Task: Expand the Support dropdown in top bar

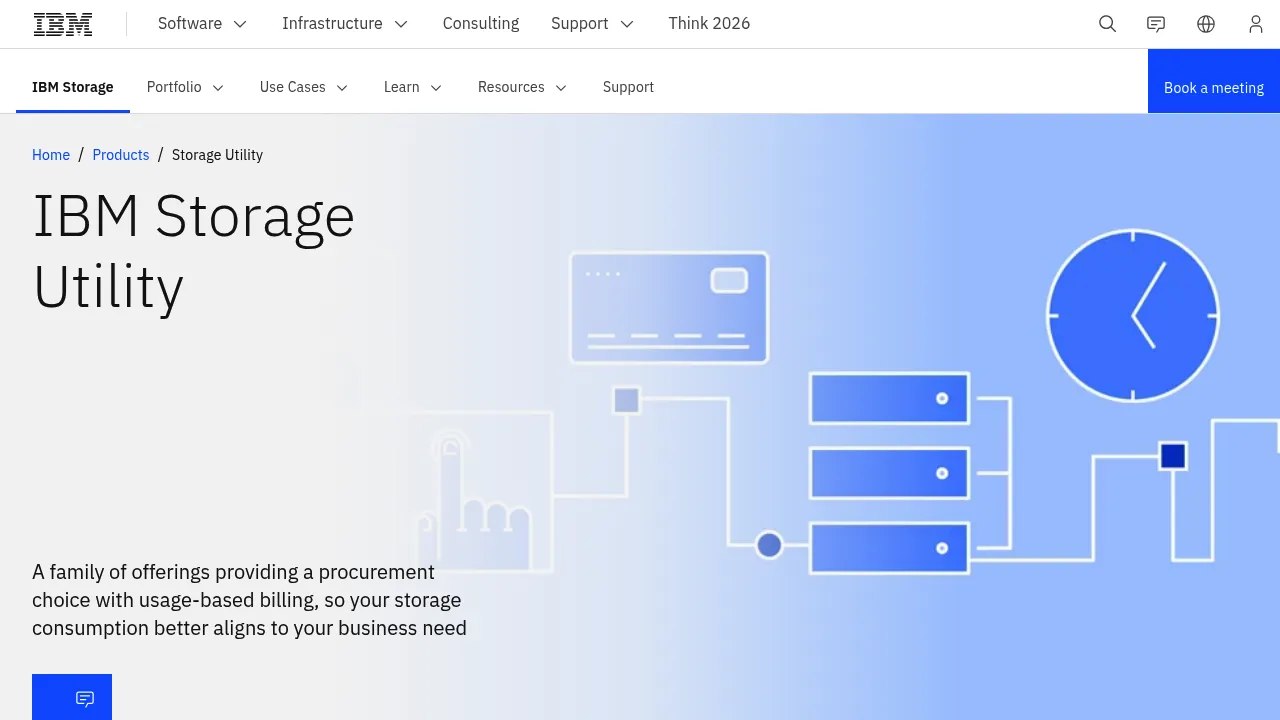Action: pyautogui.click(x=593, y=24)
